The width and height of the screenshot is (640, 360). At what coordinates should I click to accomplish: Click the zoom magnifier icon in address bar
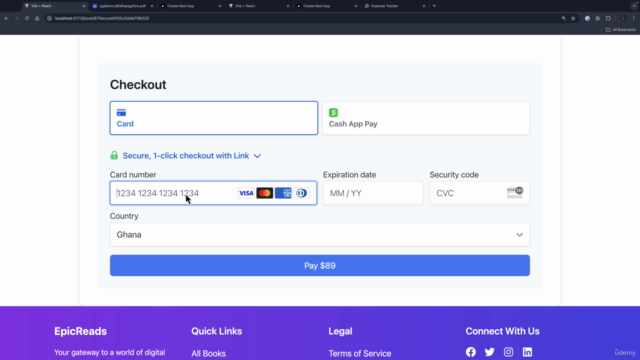[x=564, y=18]
